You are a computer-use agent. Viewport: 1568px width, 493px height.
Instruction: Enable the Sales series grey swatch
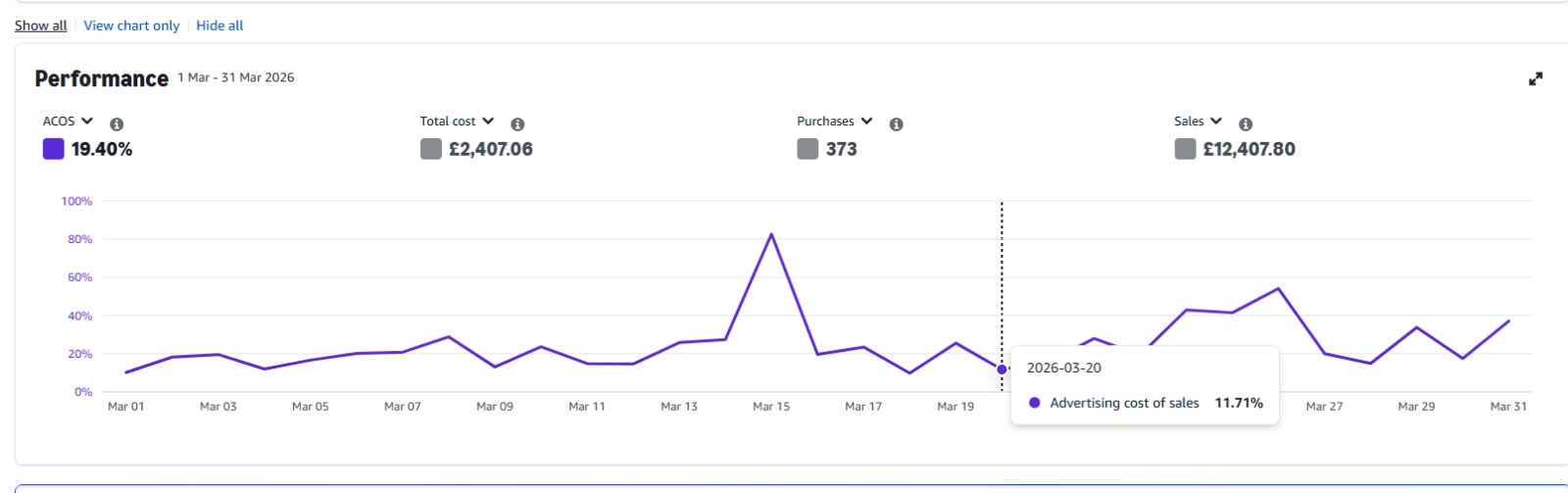point(1185,149)
